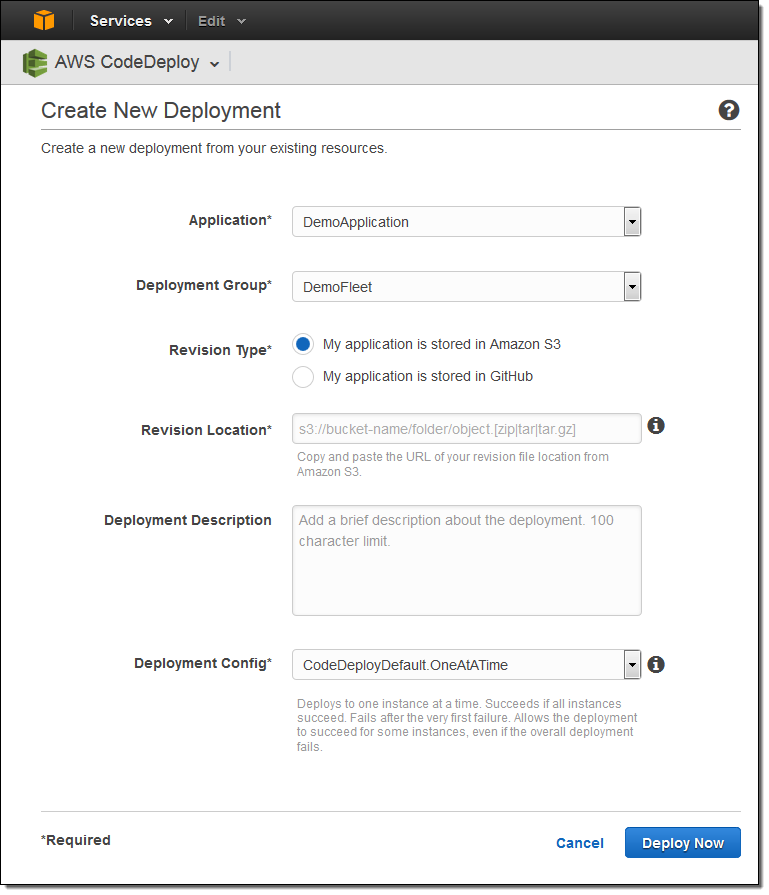
Task: Show info icon beside Revision Location
Action: (656, 426)
